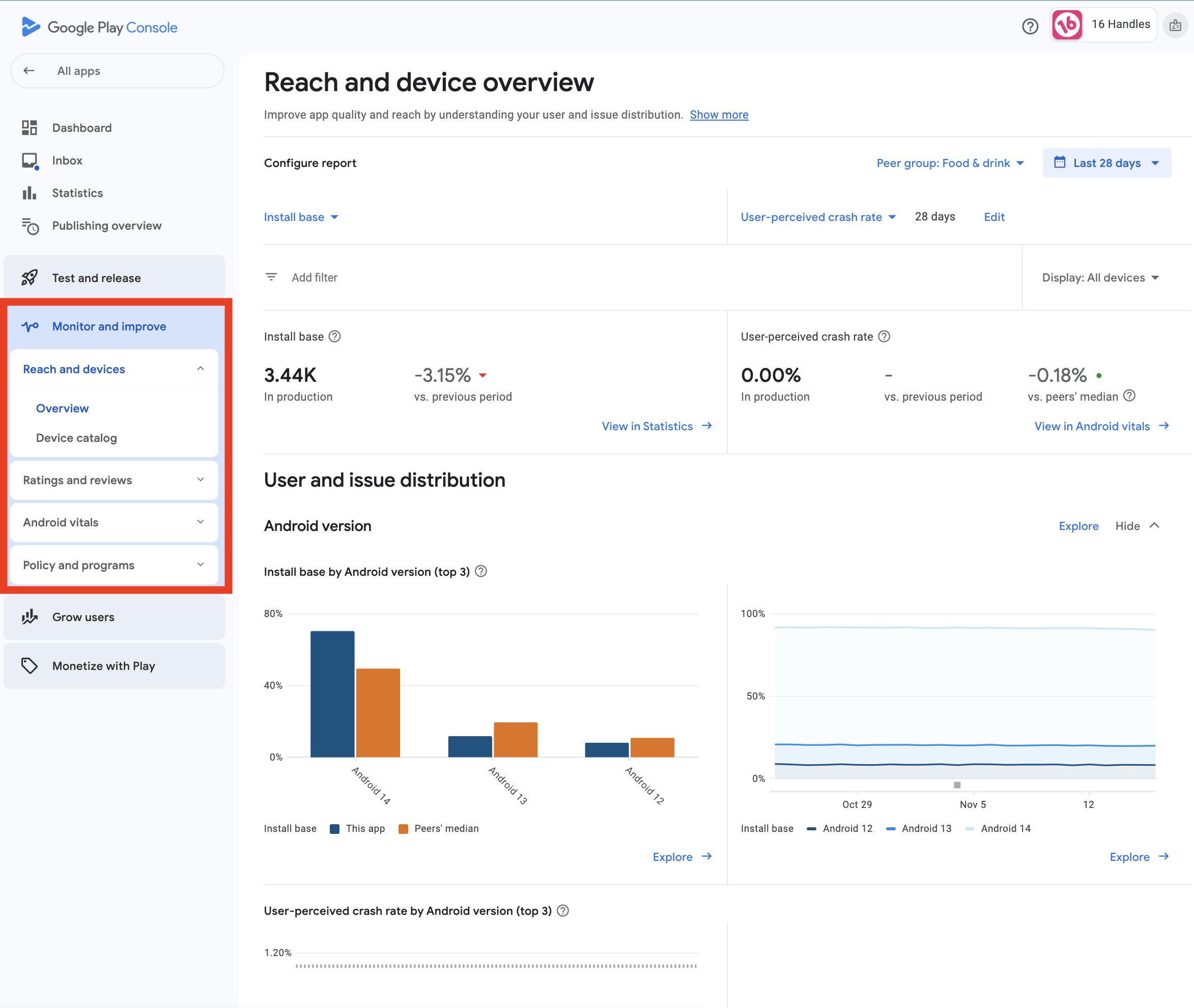This screenshot has width=1194, height=1008.
Task: Open the Grow users menu group
Action: tap(114, 617)
